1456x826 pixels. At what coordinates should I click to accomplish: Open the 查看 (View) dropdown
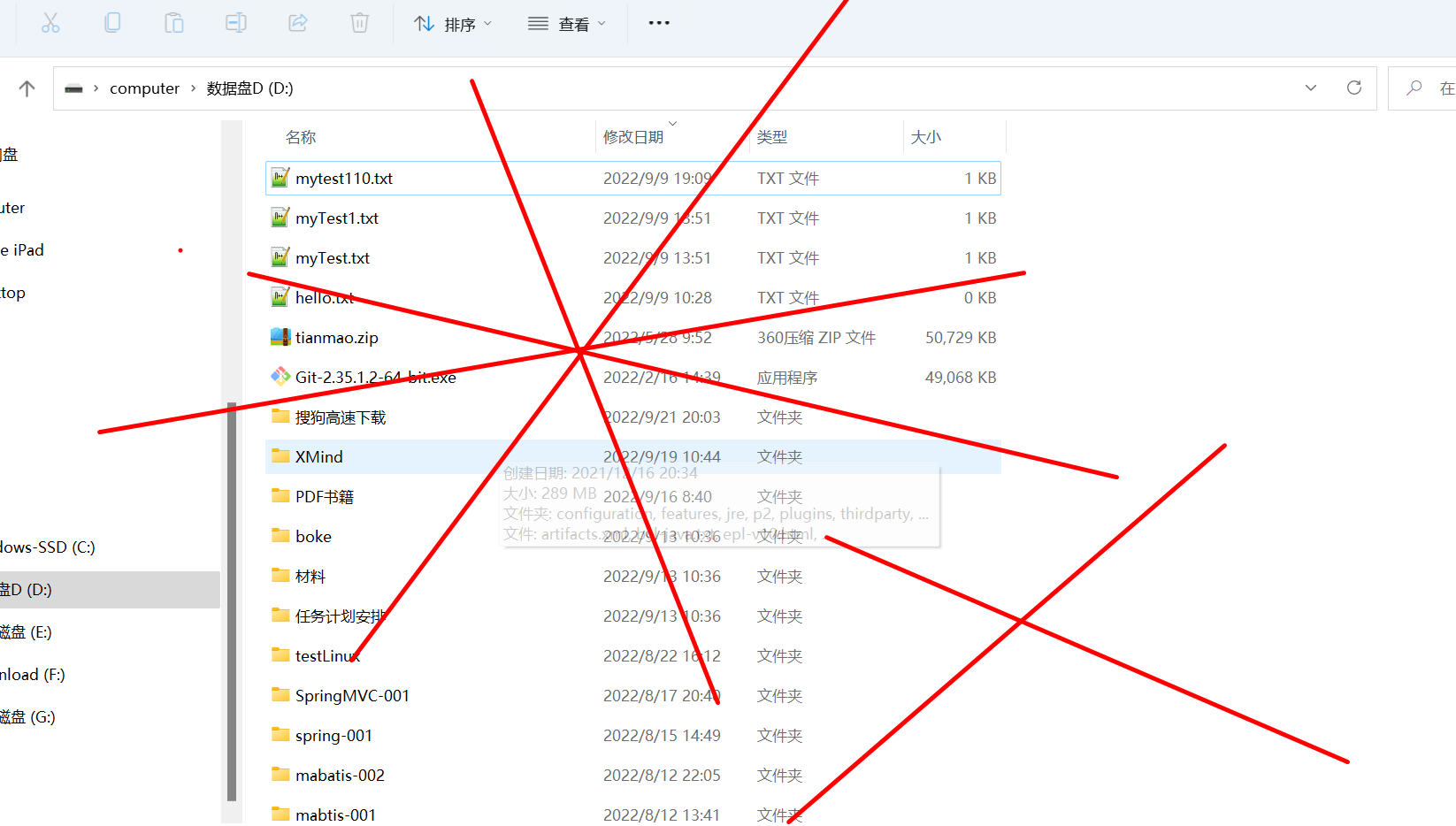coord(566,23)
